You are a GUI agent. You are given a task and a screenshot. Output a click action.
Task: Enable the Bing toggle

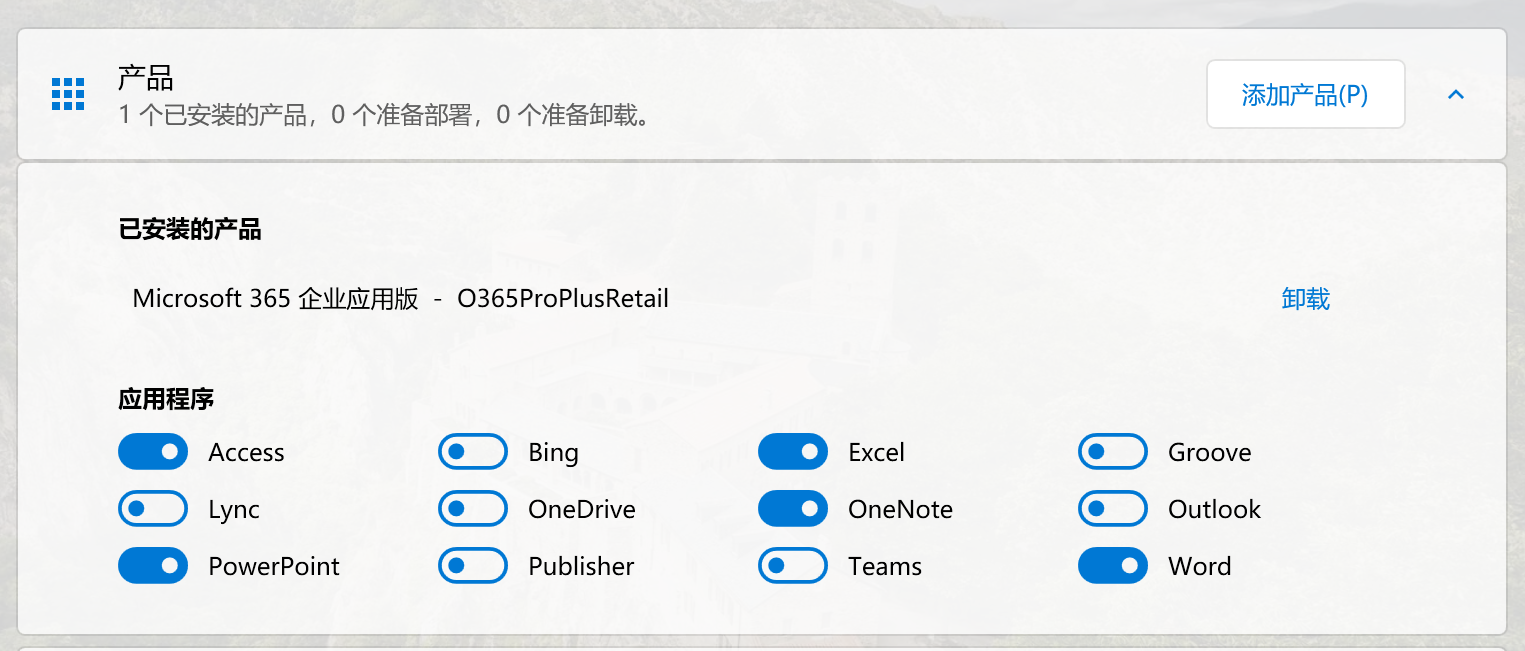coord(473,452)
